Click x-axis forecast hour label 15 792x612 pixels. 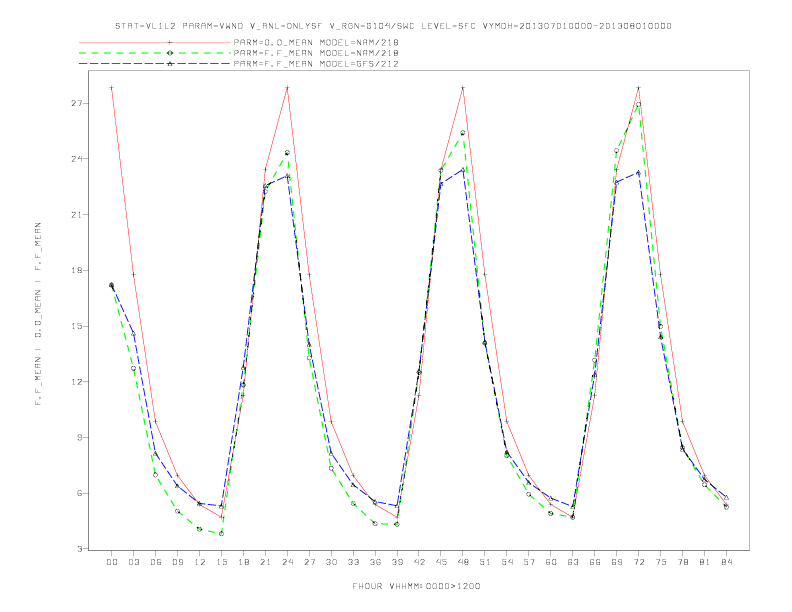click(221, 562)
